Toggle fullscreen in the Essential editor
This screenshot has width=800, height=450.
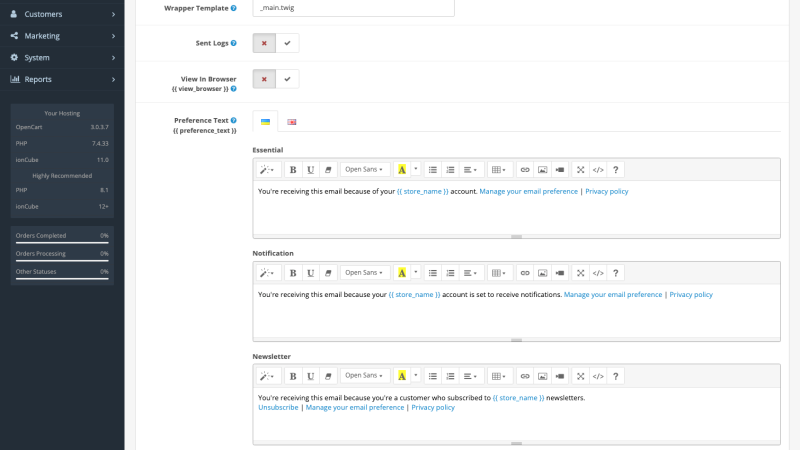(x=581, y=170)
